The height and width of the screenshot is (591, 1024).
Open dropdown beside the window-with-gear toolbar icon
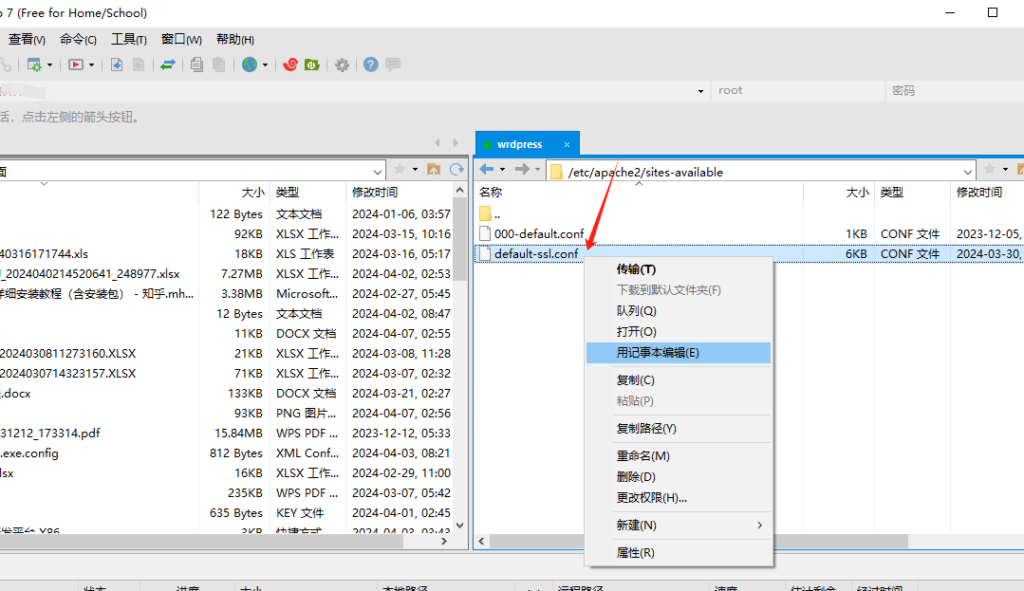pyautogui.click(x=50, y=65)
